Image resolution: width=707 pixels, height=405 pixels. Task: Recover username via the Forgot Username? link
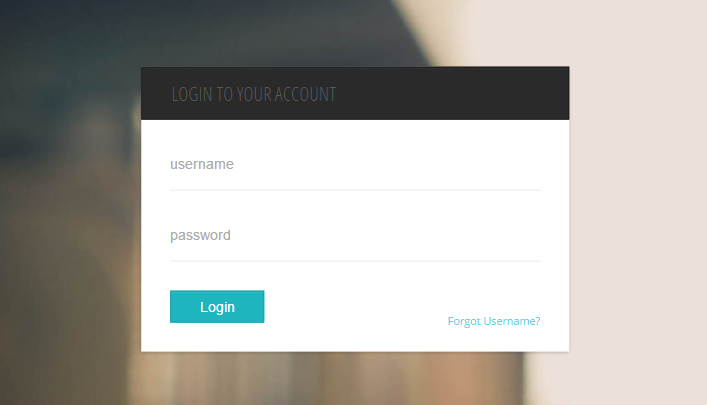pyautogui.click(x=494, y=321)
